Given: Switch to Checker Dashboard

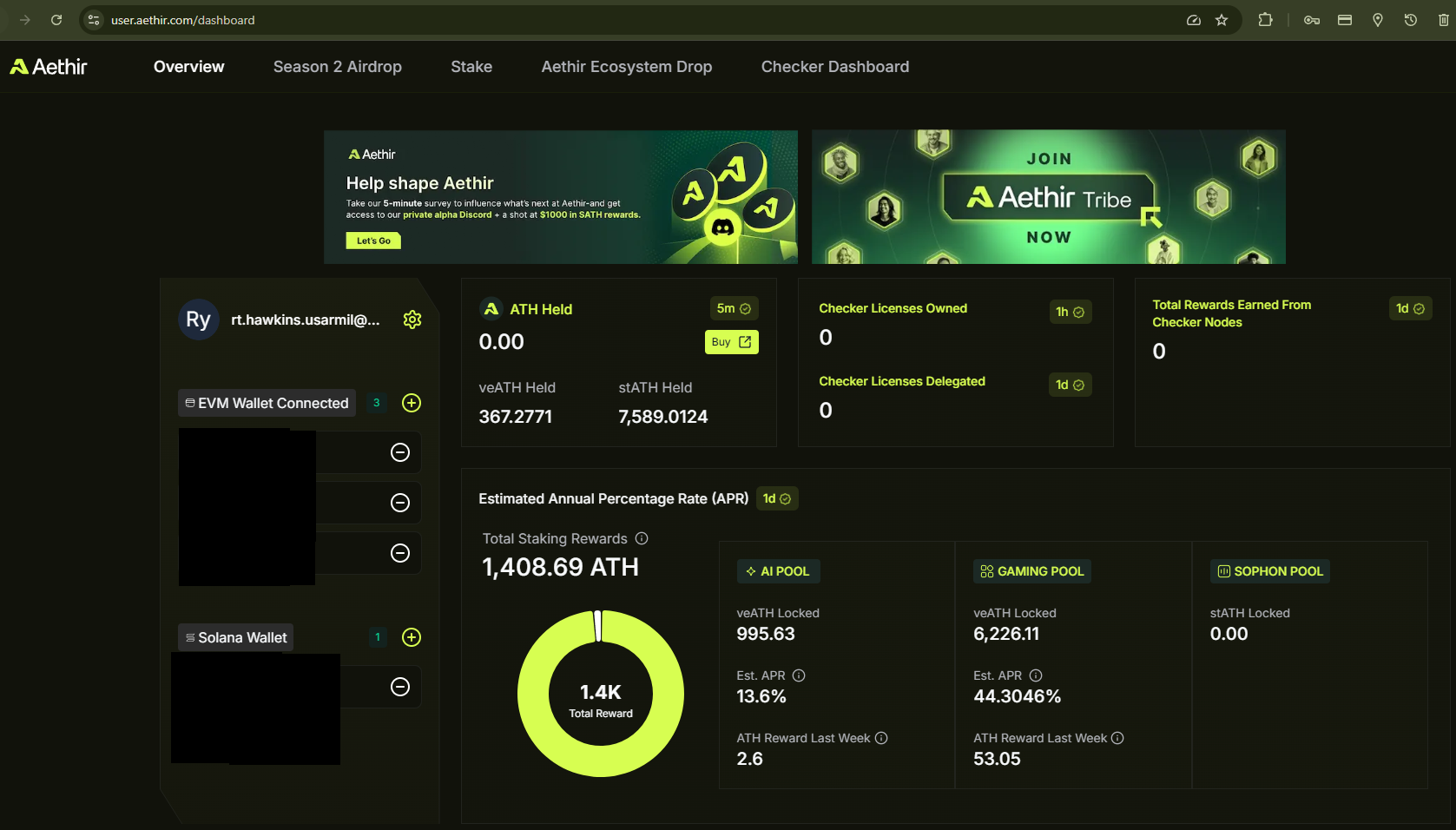Looking at the screenshot, I should tap(835, 67).
